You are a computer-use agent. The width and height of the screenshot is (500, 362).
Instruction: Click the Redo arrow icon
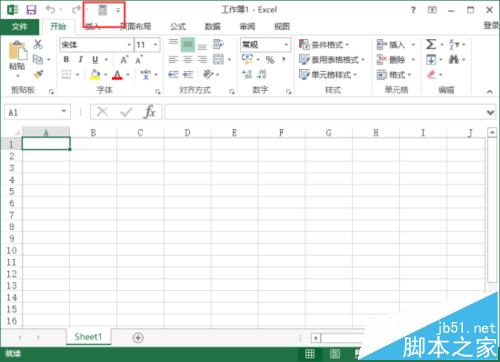click(76, 10)
